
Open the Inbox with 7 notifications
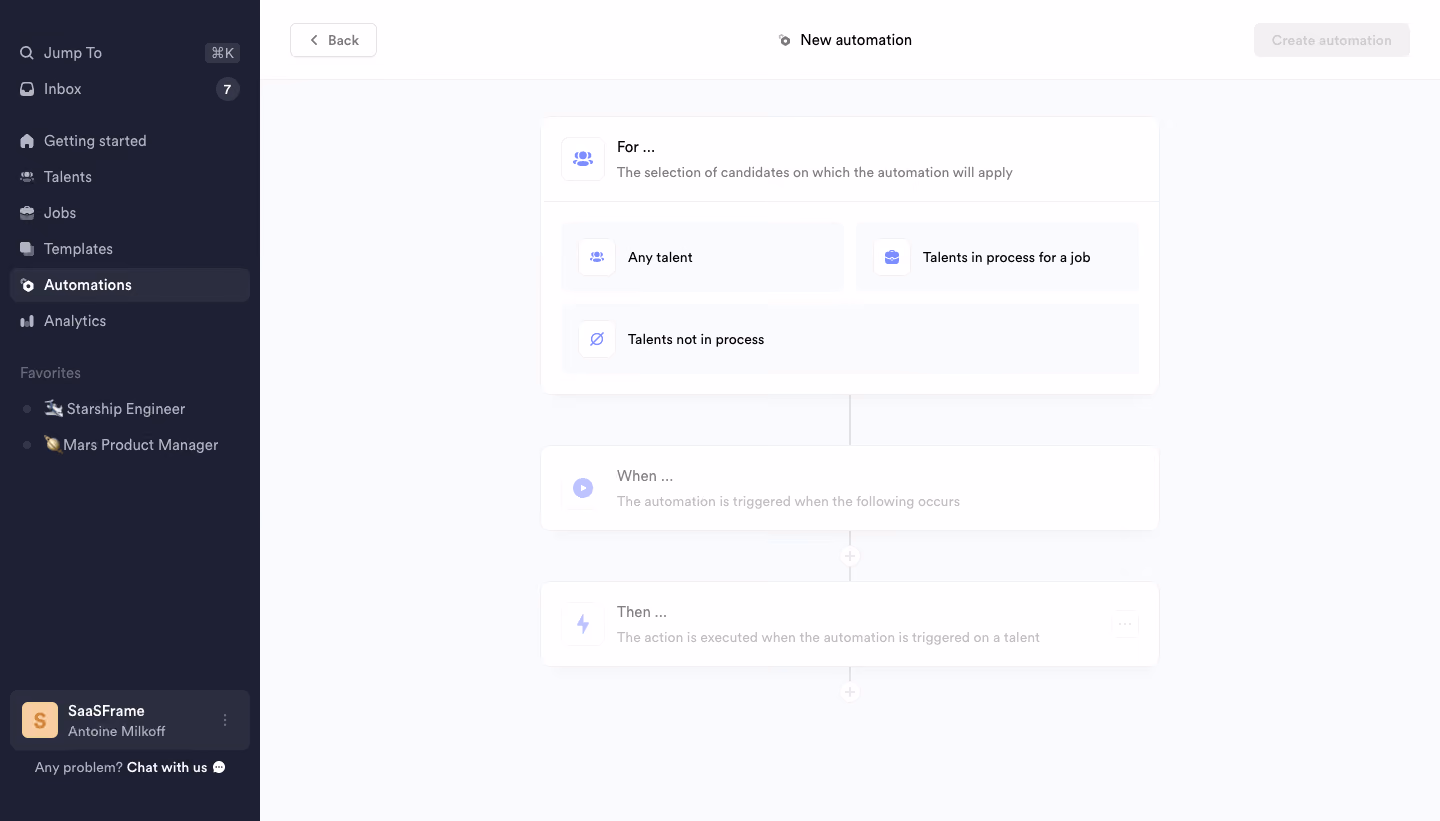(130, 89)
